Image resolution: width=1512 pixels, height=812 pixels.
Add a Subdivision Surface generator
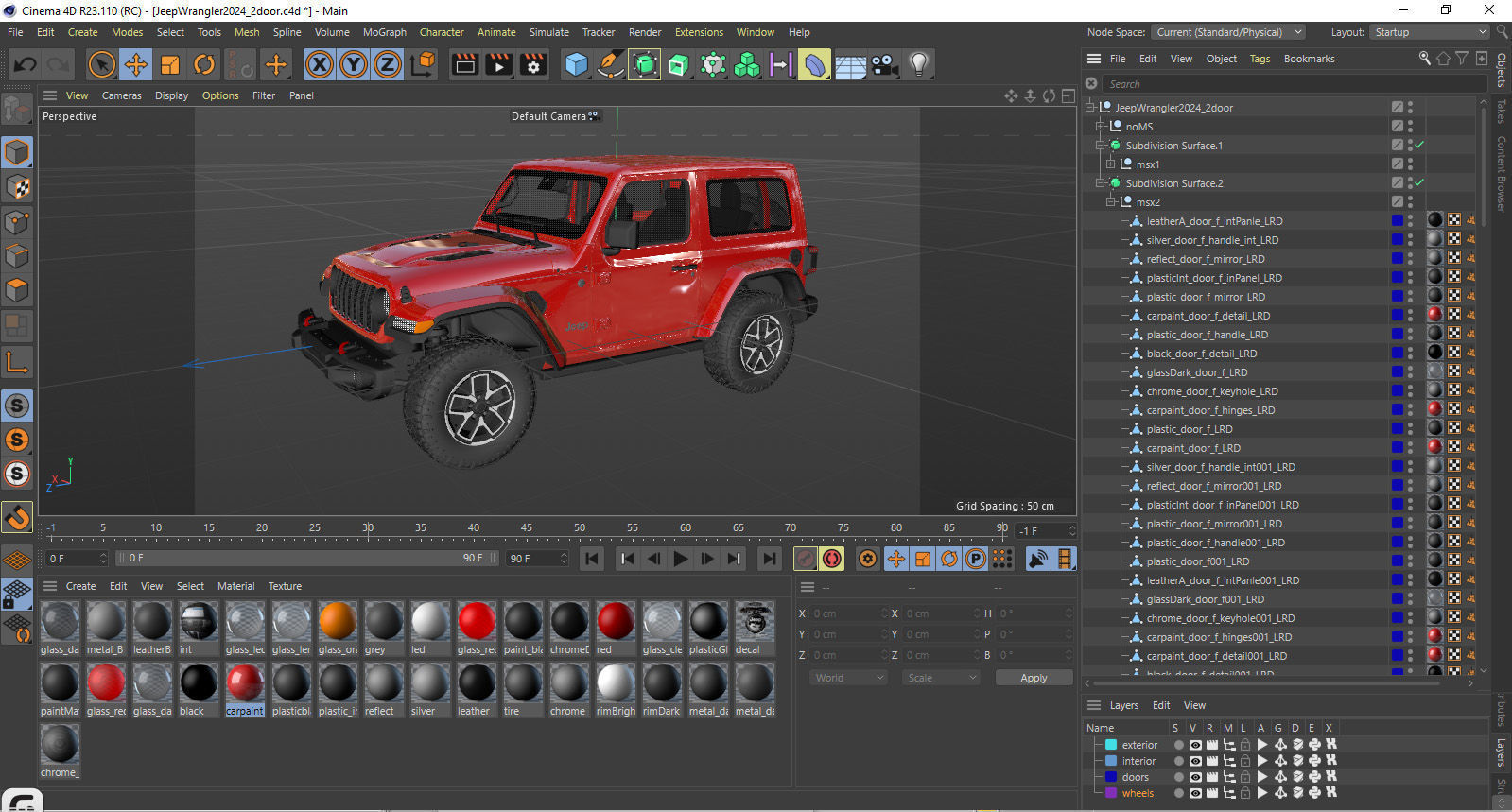(644, 64)
